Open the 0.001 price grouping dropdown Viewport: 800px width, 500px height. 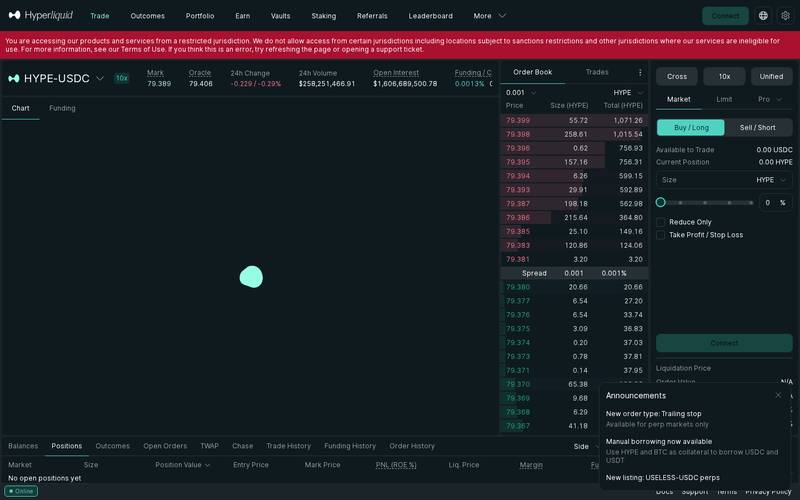click(x=521, y=92)
